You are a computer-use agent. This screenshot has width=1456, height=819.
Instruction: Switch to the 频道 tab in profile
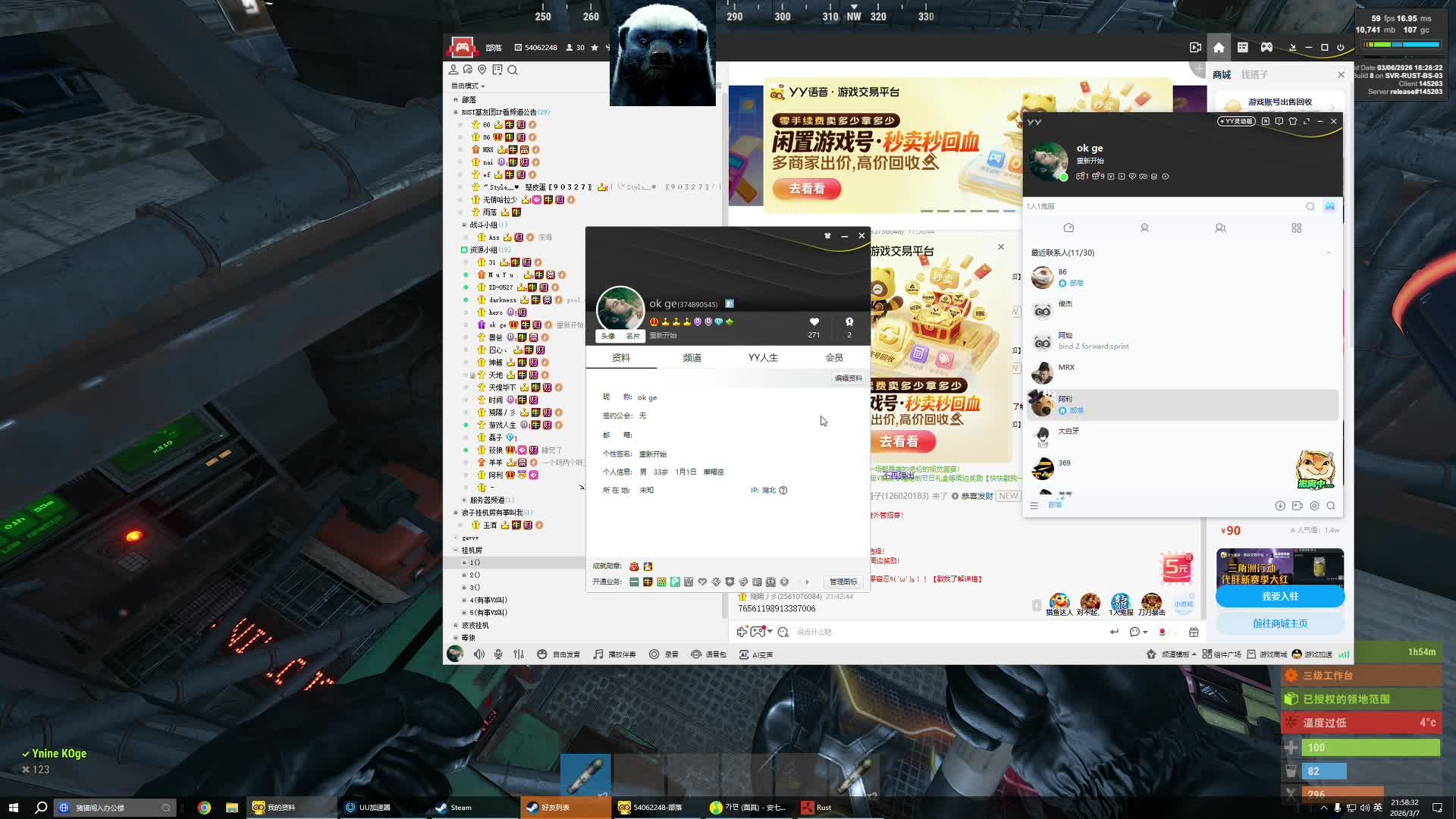[692, 357]
